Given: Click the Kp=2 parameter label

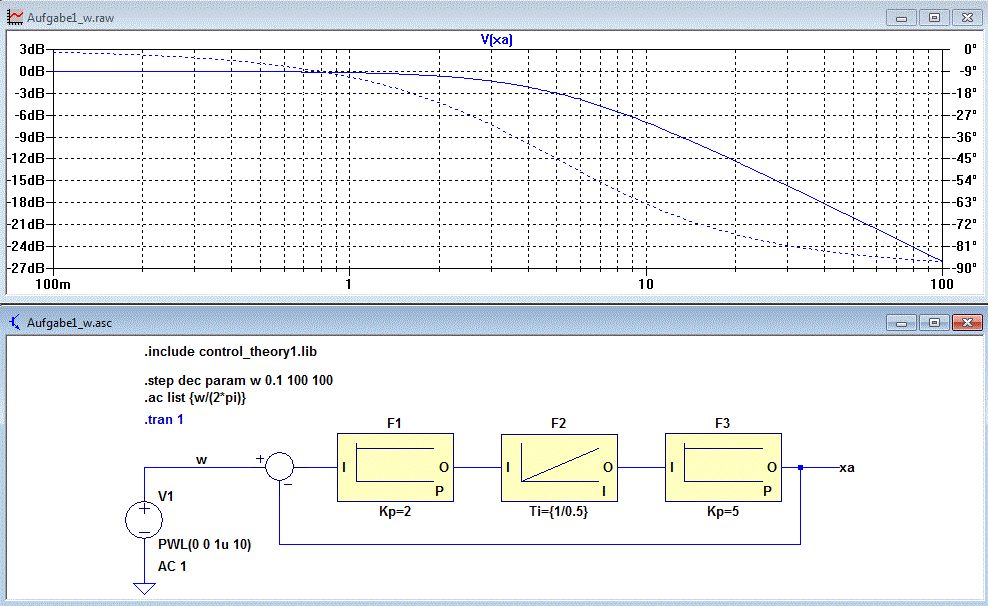Looking at the screenshot, I should click(395, 512).
